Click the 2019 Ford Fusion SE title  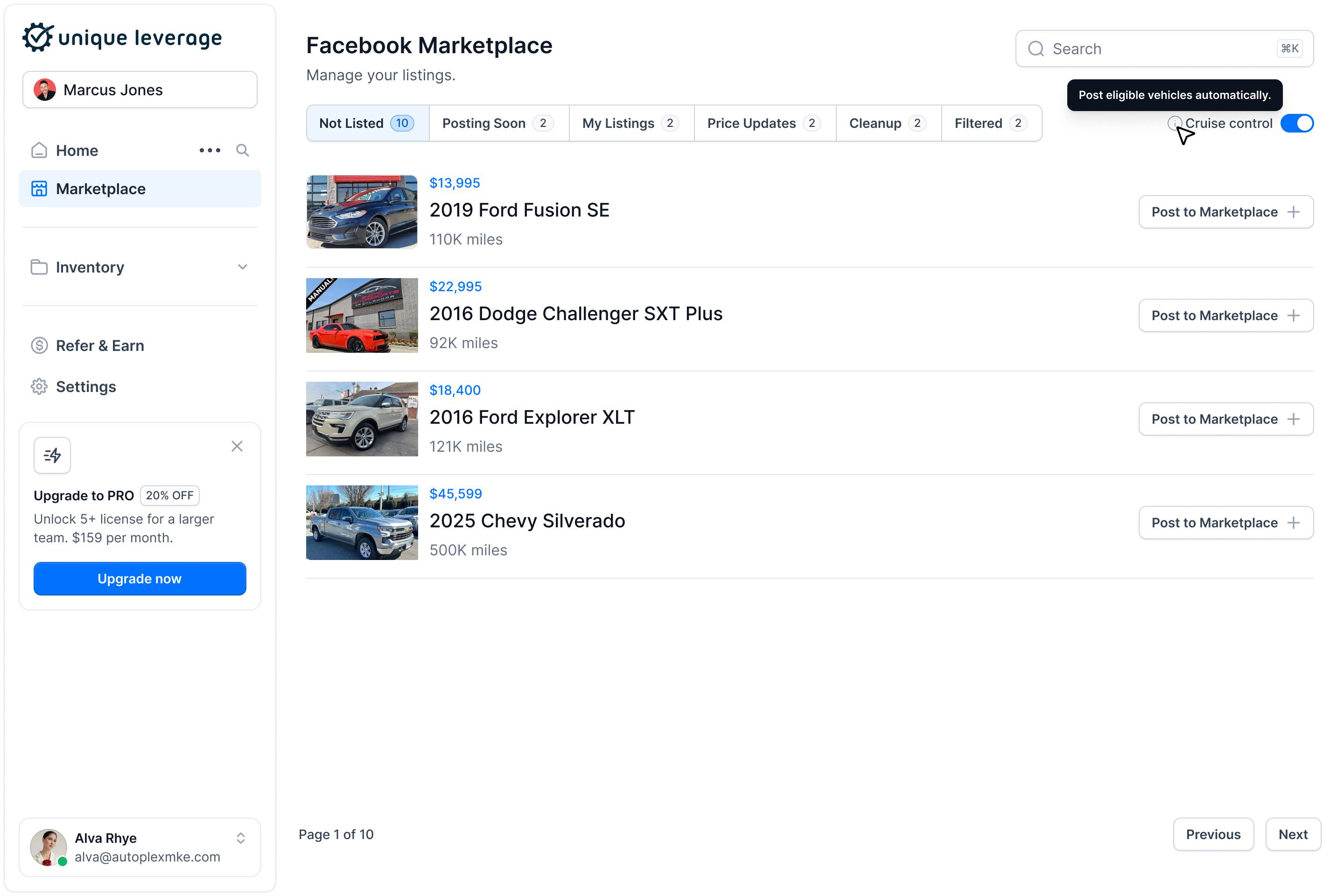(x=519, y=210)
